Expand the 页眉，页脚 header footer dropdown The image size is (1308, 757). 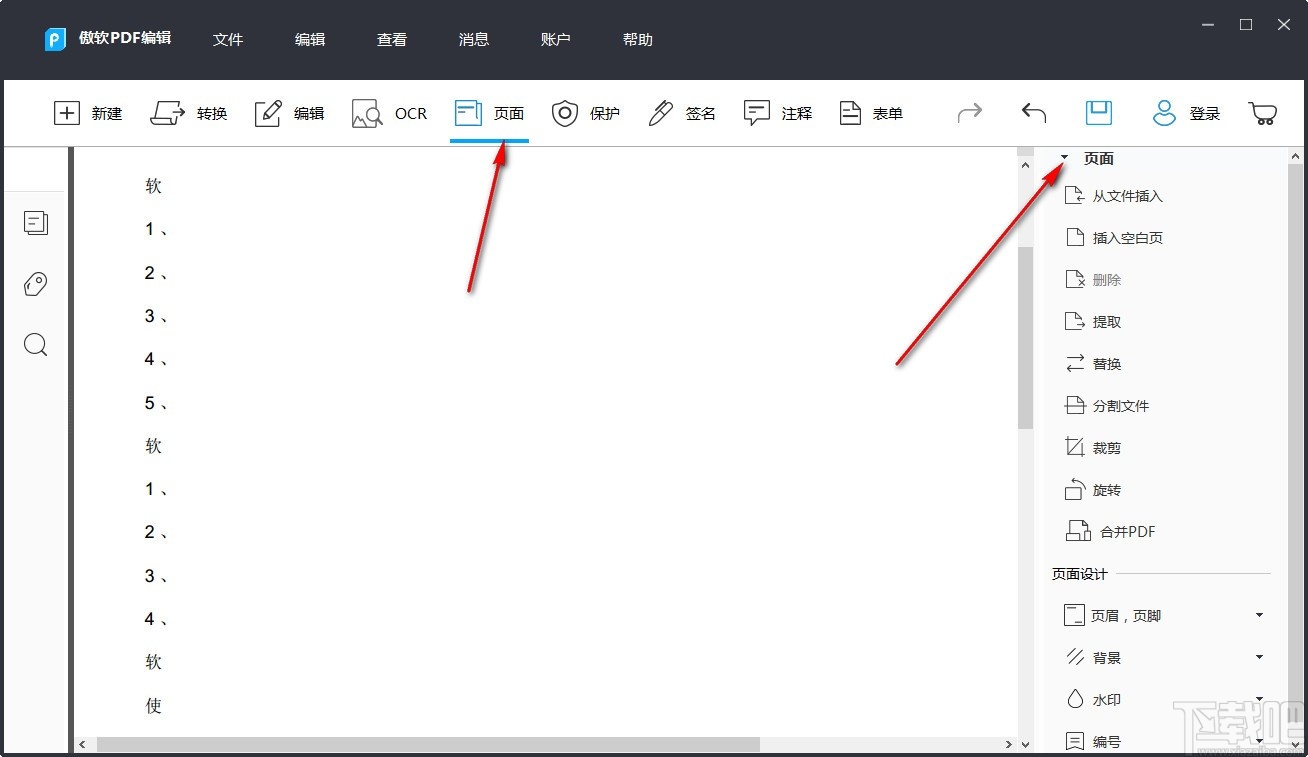(x=1258, y=615)
